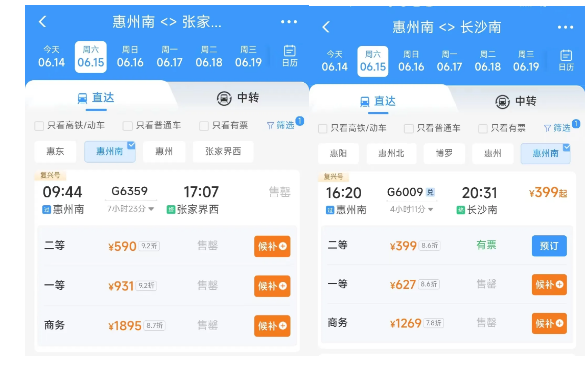Select 惠州北 station filter chip
Screen dimensions: 588x369
coord(391,153)
